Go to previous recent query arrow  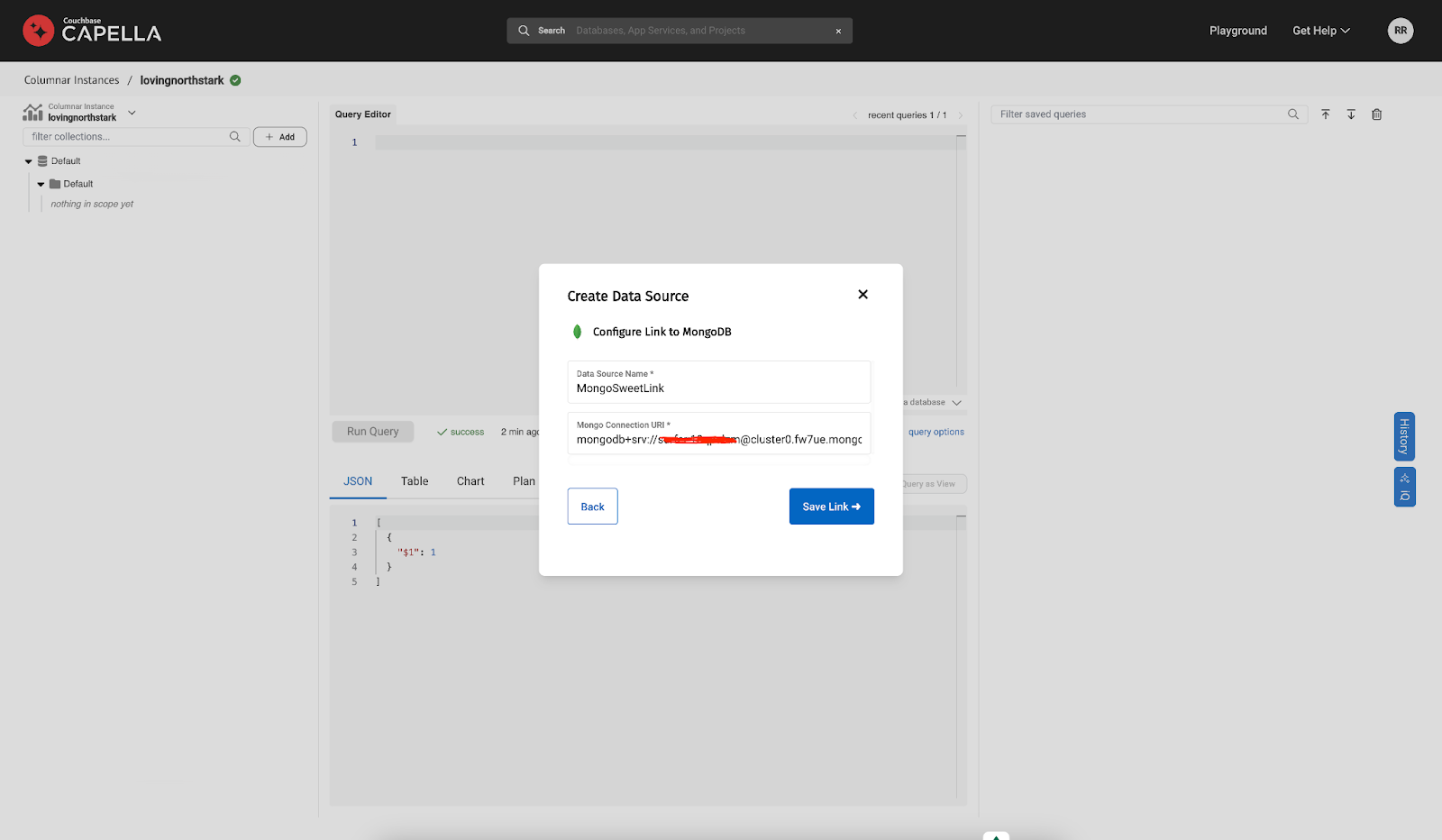pos(854,115)
